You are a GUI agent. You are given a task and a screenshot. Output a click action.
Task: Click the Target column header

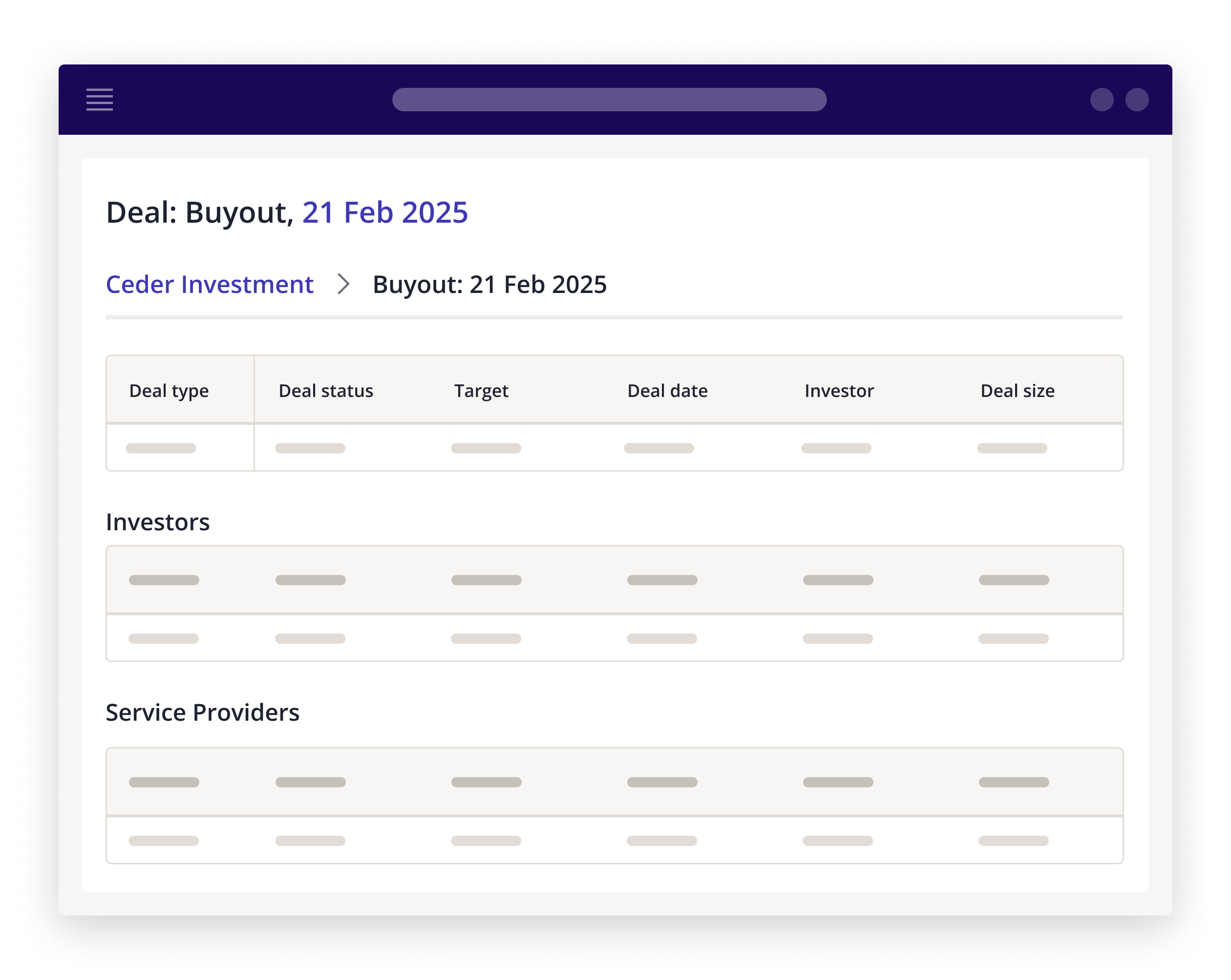click(x=481, y=391)
